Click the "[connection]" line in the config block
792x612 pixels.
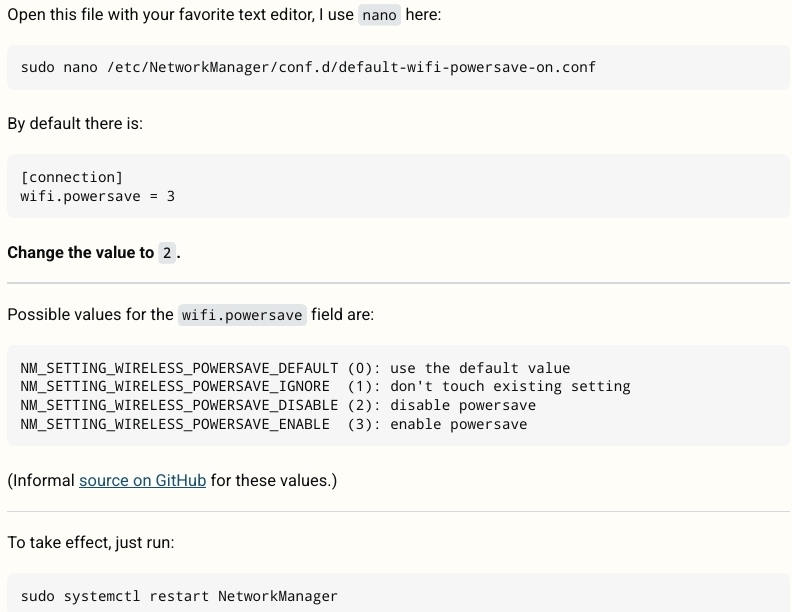point(71,178)
